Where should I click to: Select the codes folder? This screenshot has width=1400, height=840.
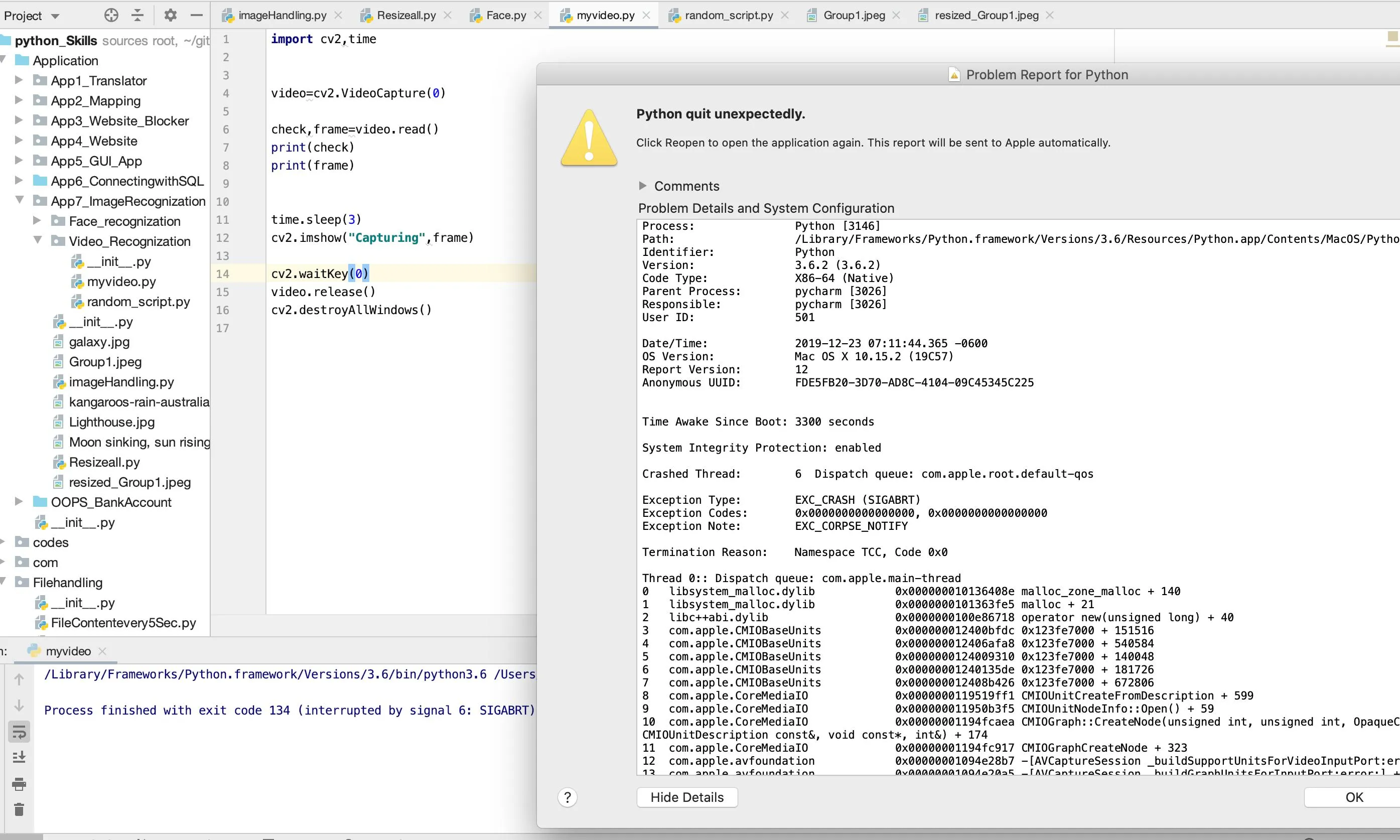[x=50, y=542]
